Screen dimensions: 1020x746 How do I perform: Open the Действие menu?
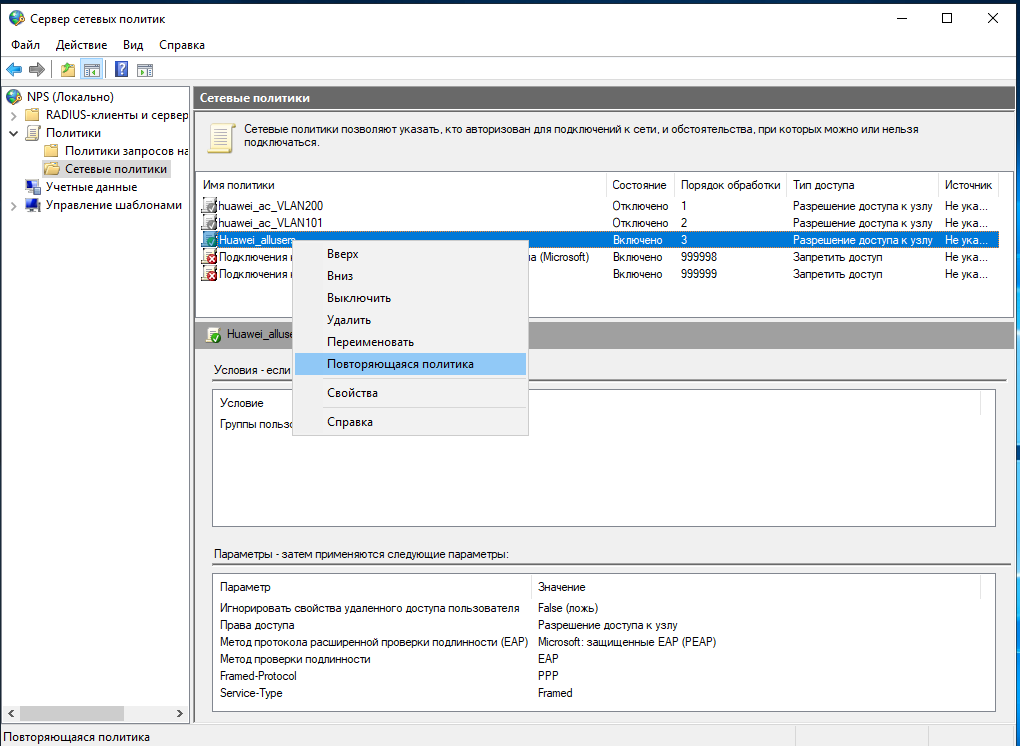(x=81, y=45)
